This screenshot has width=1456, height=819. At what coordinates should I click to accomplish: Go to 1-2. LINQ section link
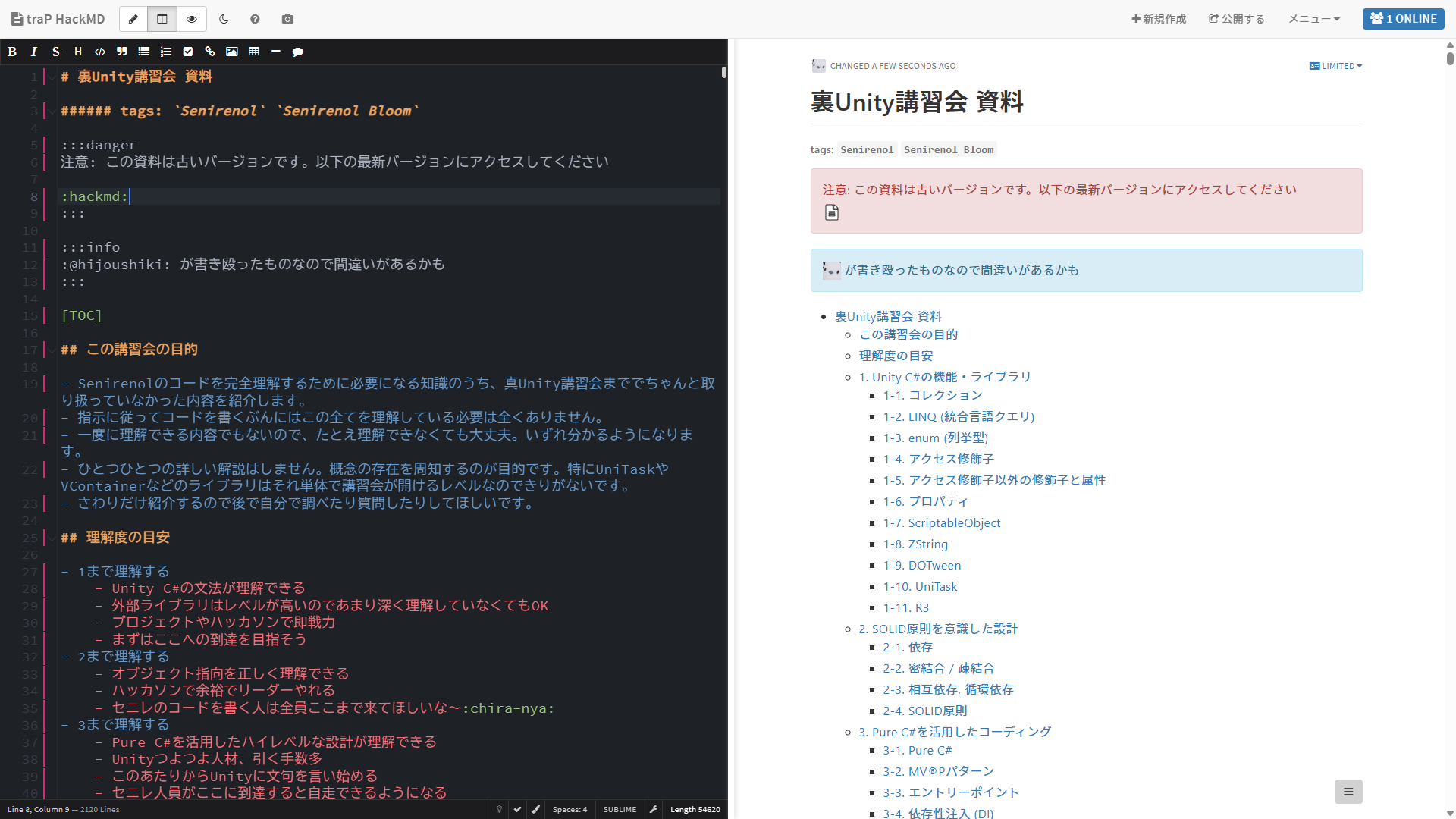(959, 416)
